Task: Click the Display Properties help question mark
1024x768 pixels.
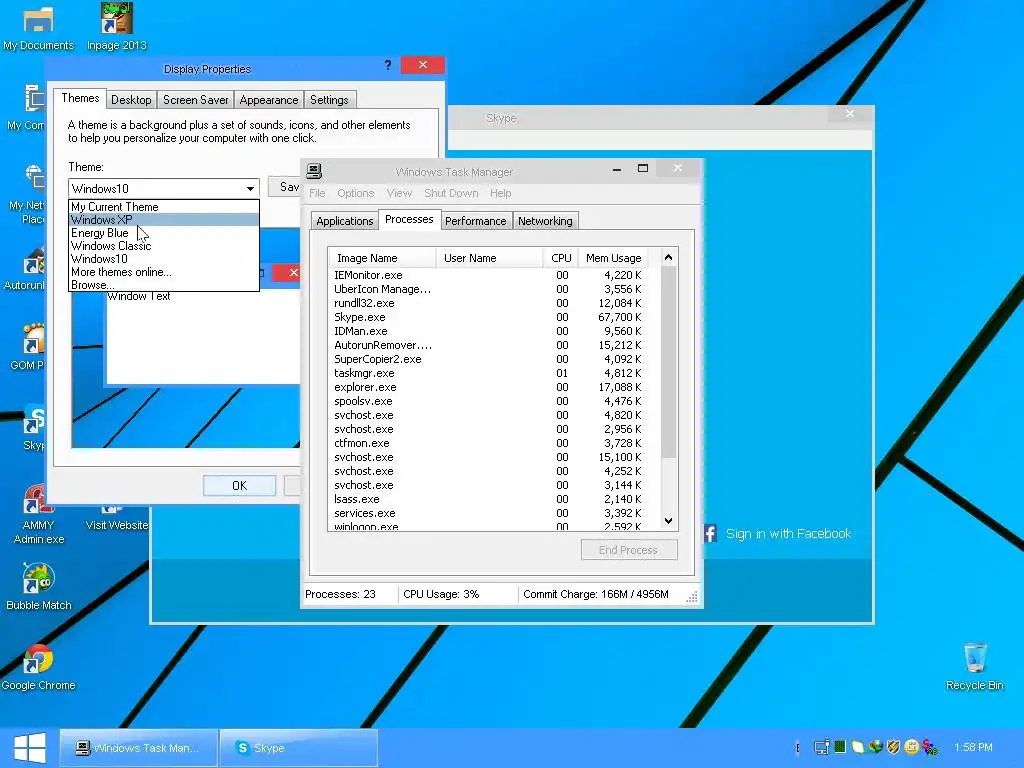Action: 388,65
